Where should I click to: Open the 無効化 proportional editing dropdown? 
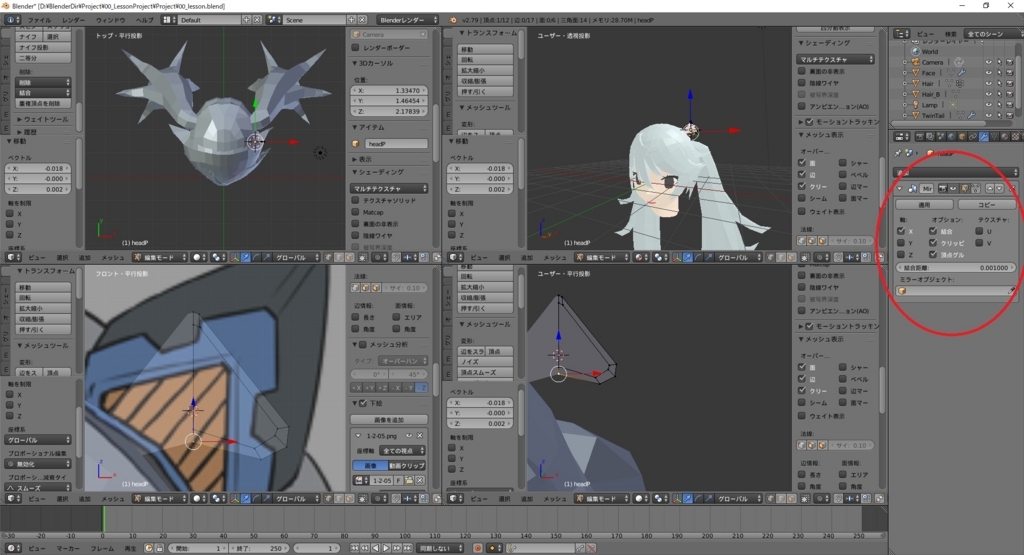(39, 464)
